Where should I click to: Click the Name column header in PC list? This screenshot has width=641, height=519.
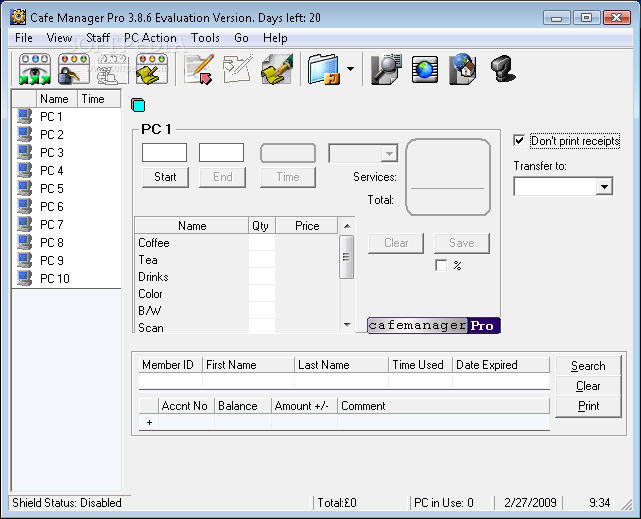57,99
